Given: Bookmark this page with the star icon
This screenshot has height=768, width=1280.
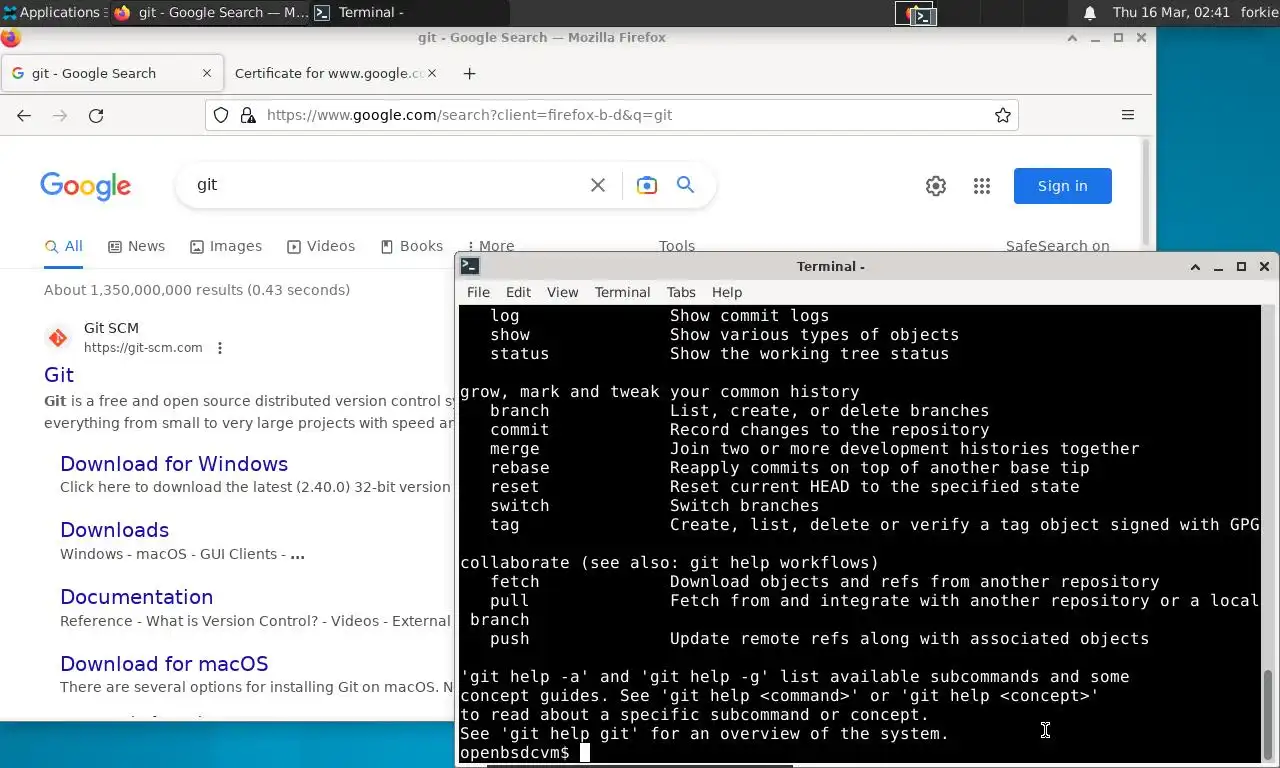Looking at the screenshot, I should [1003, 115].
